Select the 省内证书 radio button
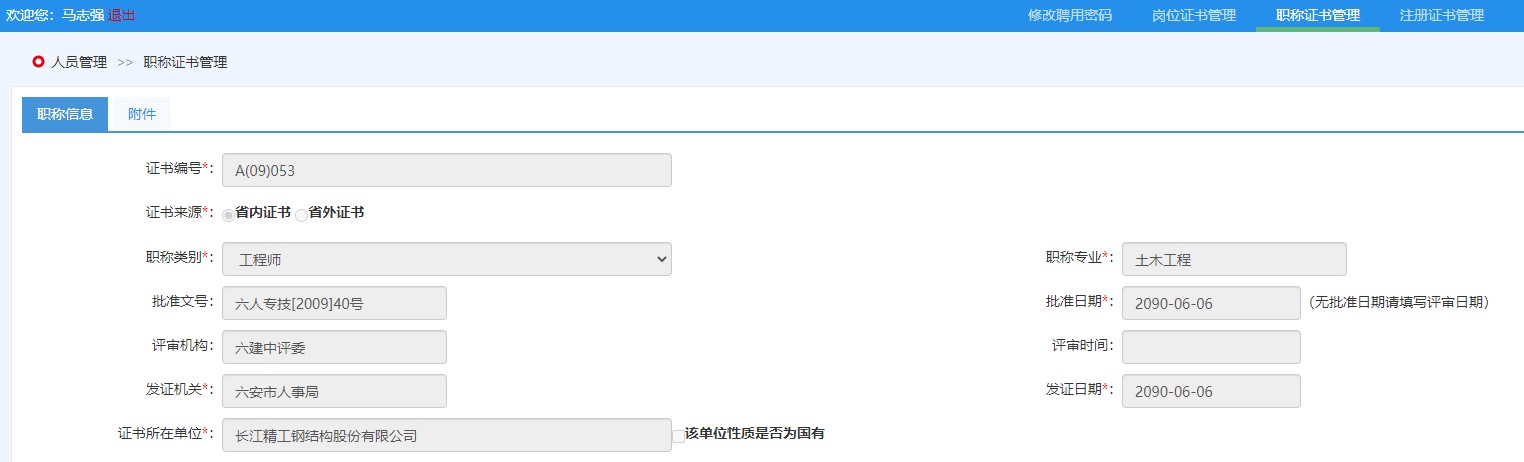This screenshot has height=462, width=1524. click(x=229, y=214)
